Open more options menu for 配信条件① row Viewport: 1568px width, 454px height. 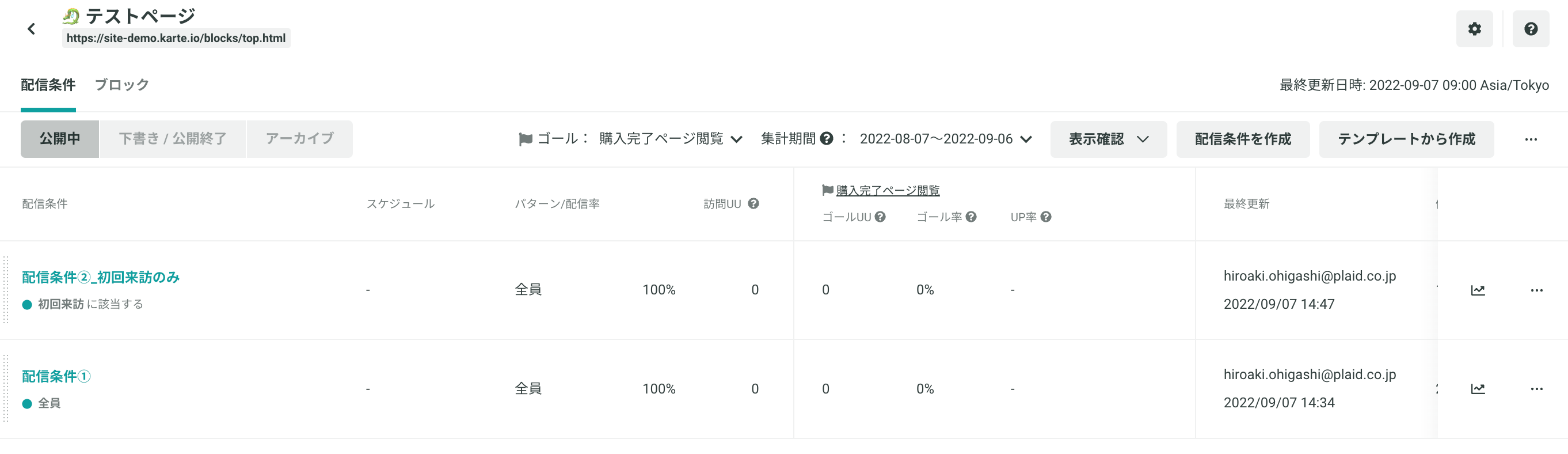[x=1536, y=389]
